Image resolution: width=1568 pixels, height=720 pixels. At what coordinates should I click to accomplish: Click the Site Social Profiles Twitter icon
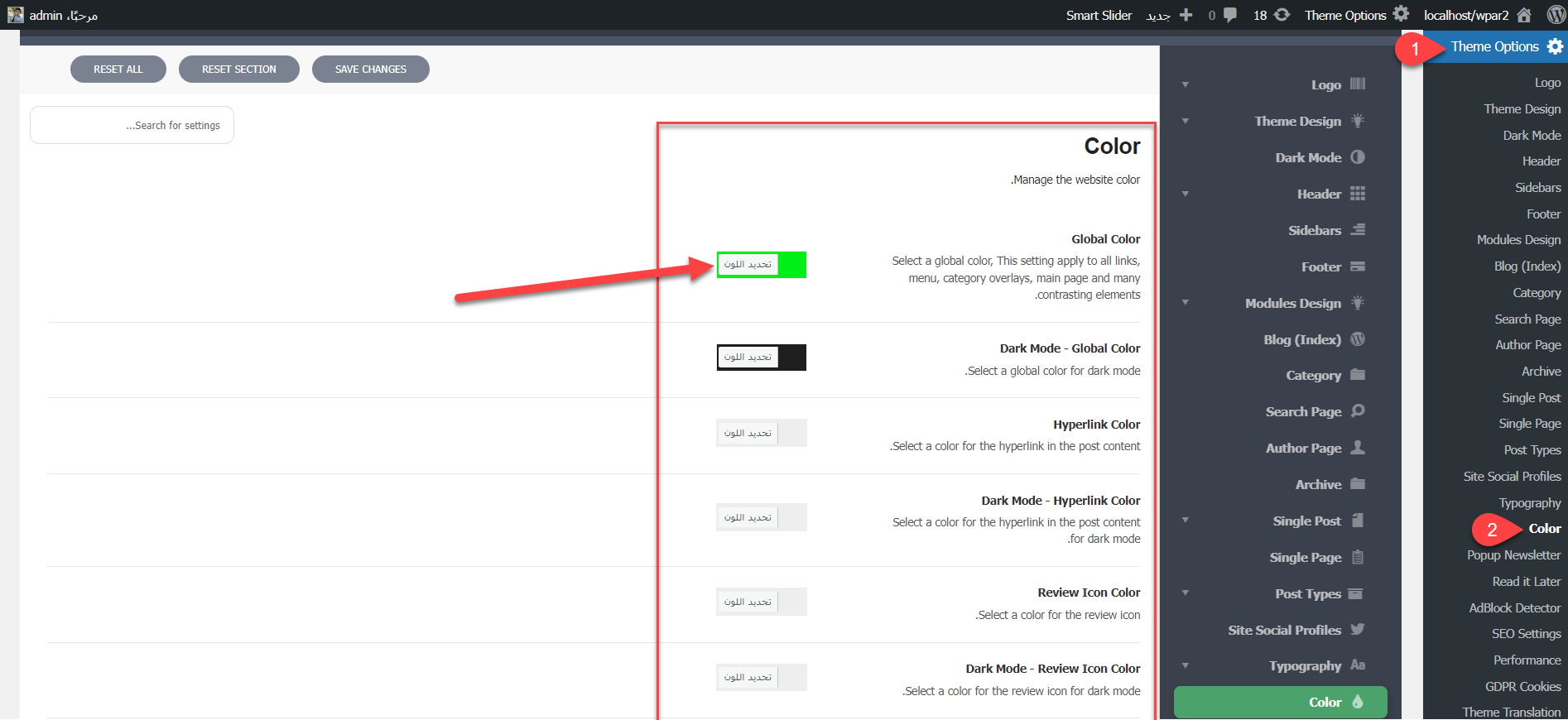(1358, 630)
